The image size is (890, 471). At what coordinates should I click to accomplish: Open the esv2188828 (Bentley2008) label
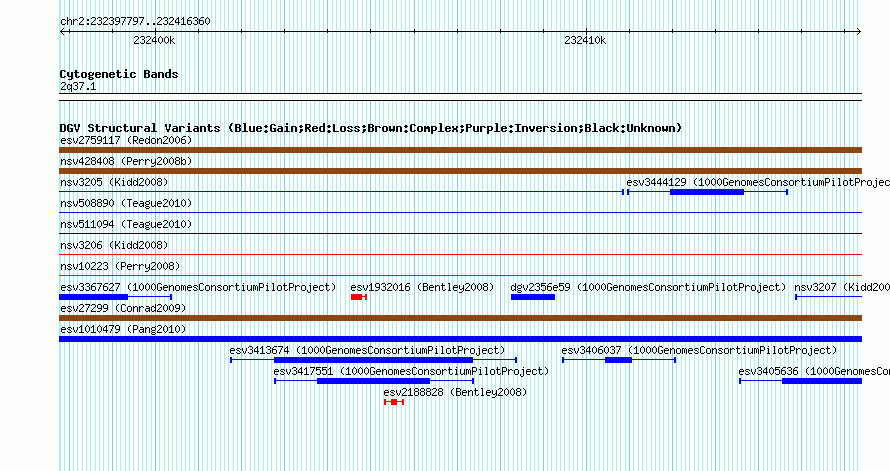(455, 392)
